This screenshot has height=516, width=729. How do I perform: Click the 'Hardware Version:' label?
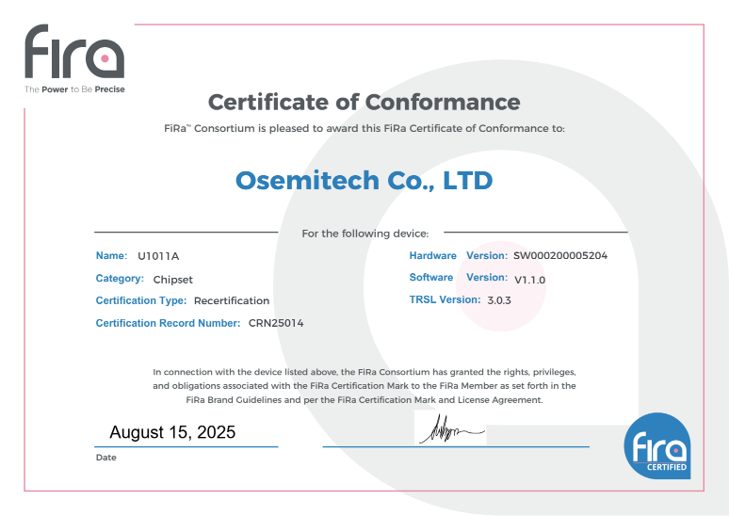(x=458, y=256)
